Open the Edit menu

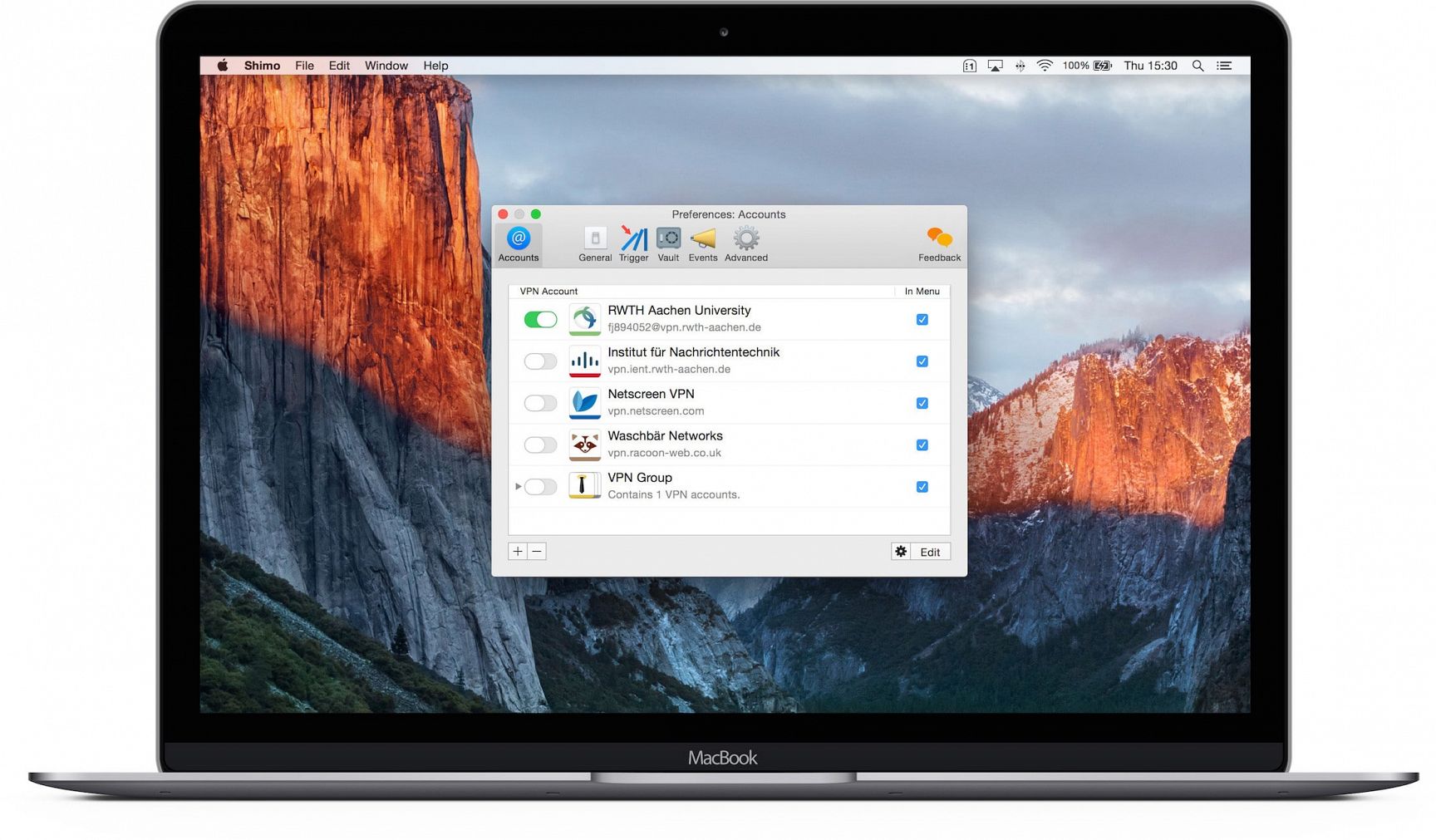pos(339,66)
